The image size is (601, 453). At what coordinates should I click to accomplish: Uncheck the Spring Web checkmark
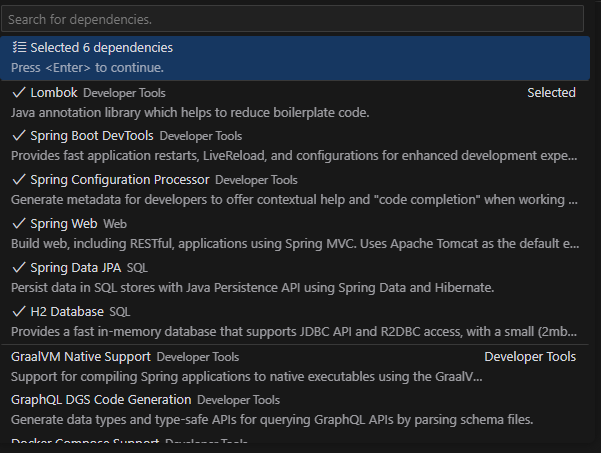19,223
